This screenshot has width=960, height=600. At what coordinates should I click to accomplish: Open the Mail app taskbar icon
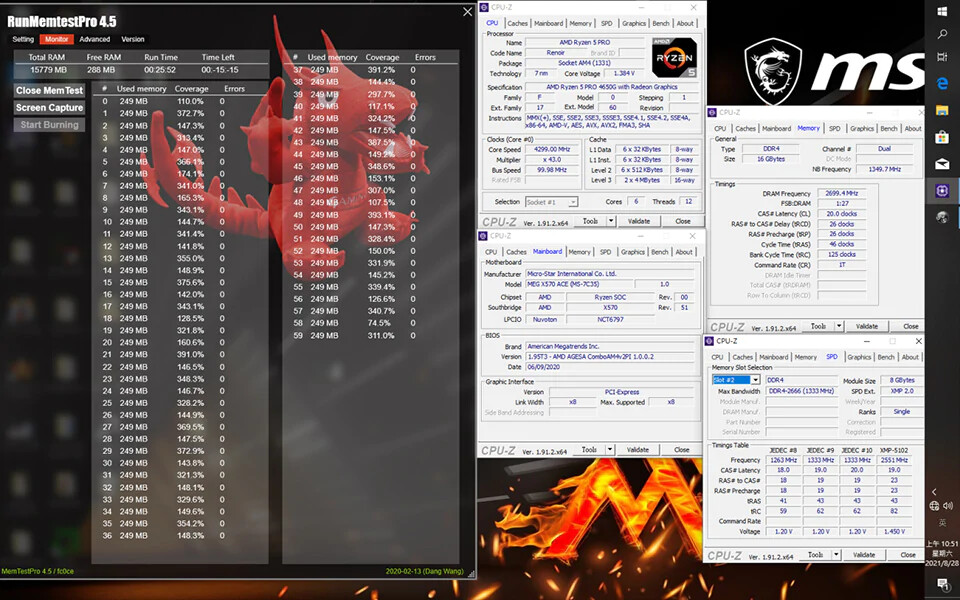click(x=942, y=163)
